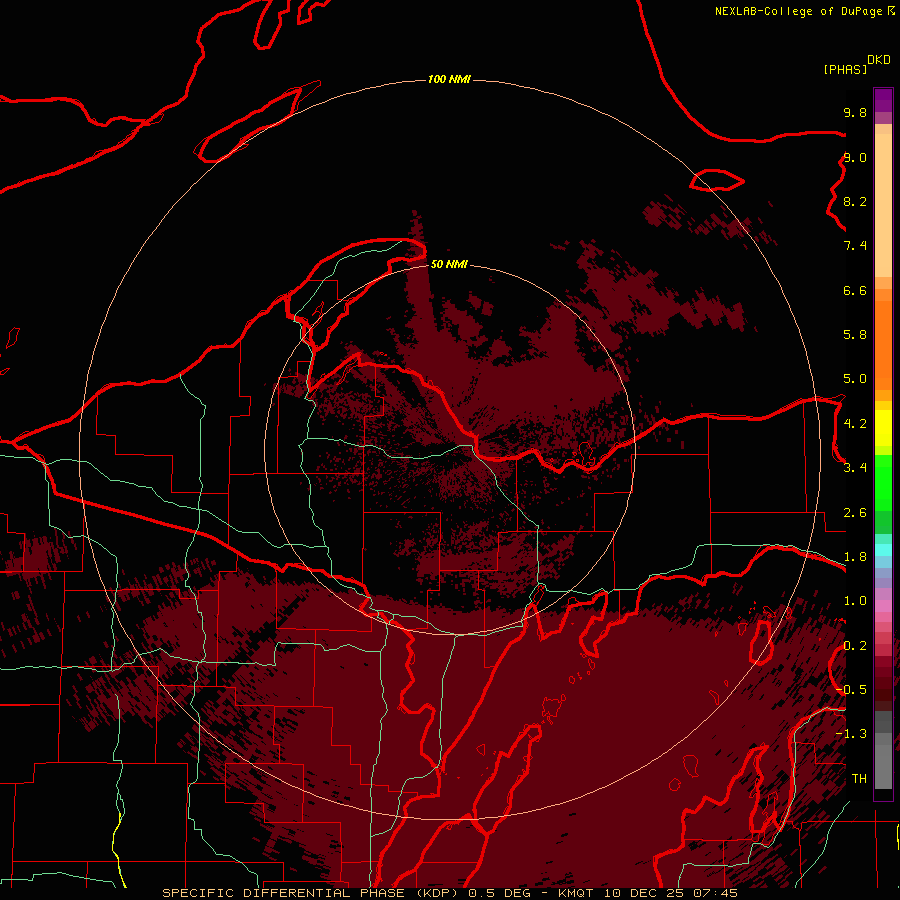This screenshot has height=900, width=900.
Task: Select the DKD legend heading
Action: click(879, 59)
